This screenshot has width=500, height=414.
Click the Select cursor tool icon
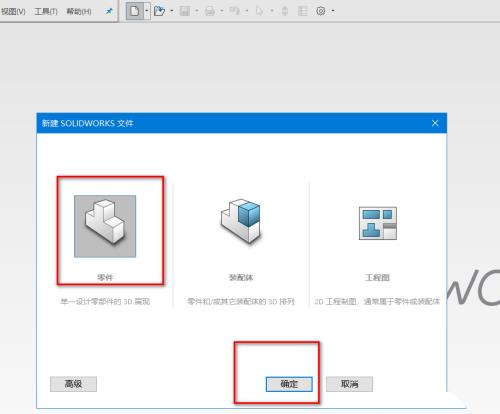pos(259,11)
